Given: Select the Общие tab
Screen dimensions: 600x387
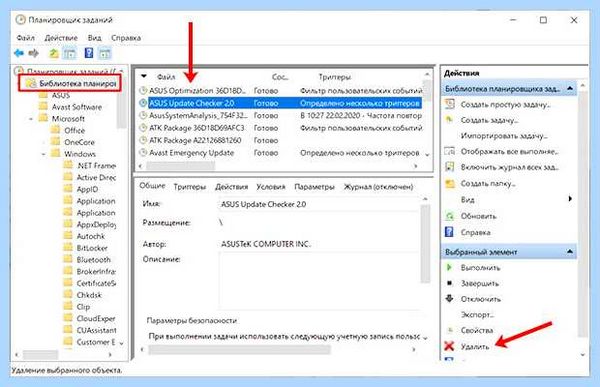Looking at the screenshot, I should click(152, 186).
